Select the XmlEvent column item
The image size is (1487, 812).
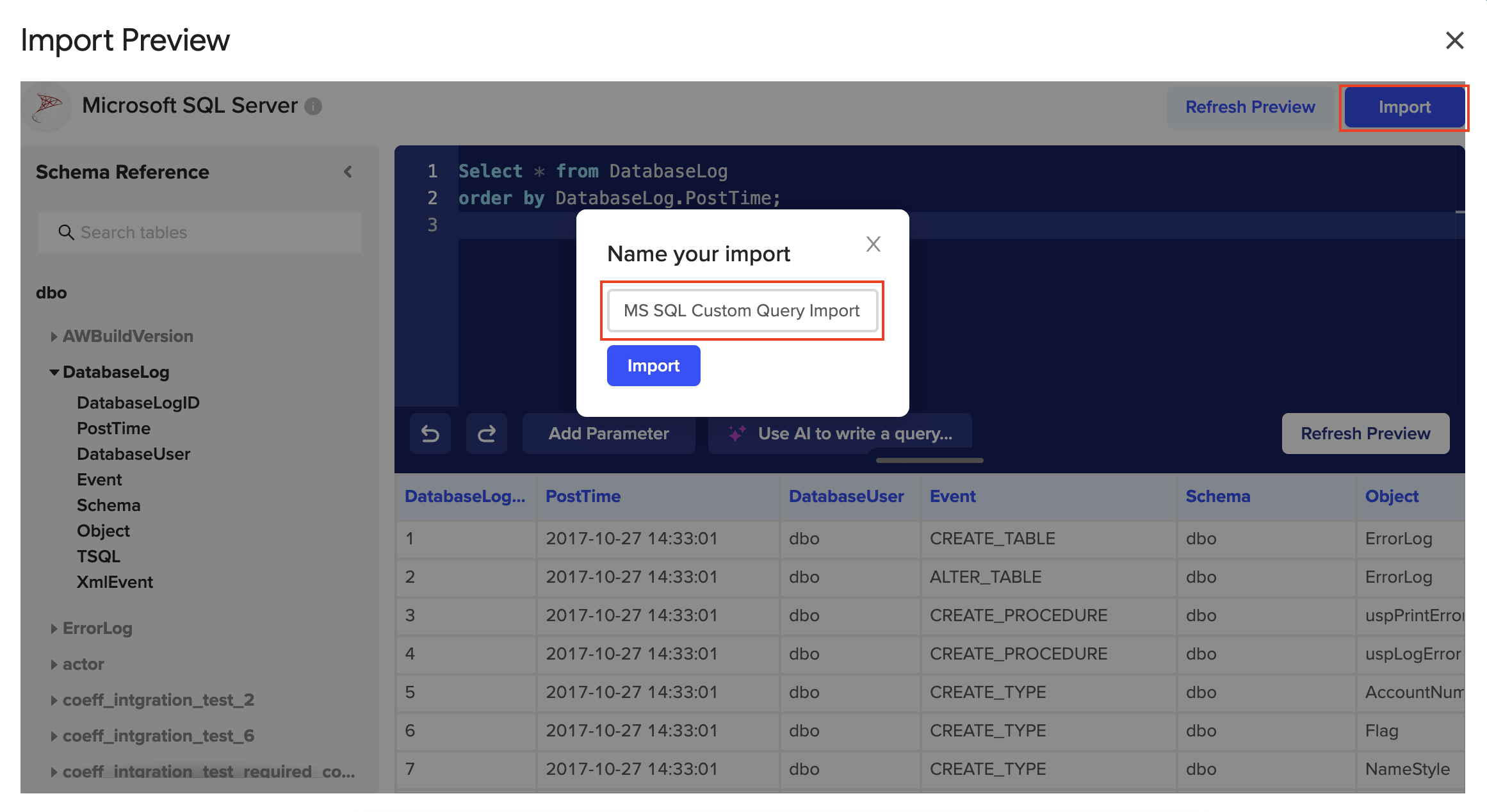(115, 582)
